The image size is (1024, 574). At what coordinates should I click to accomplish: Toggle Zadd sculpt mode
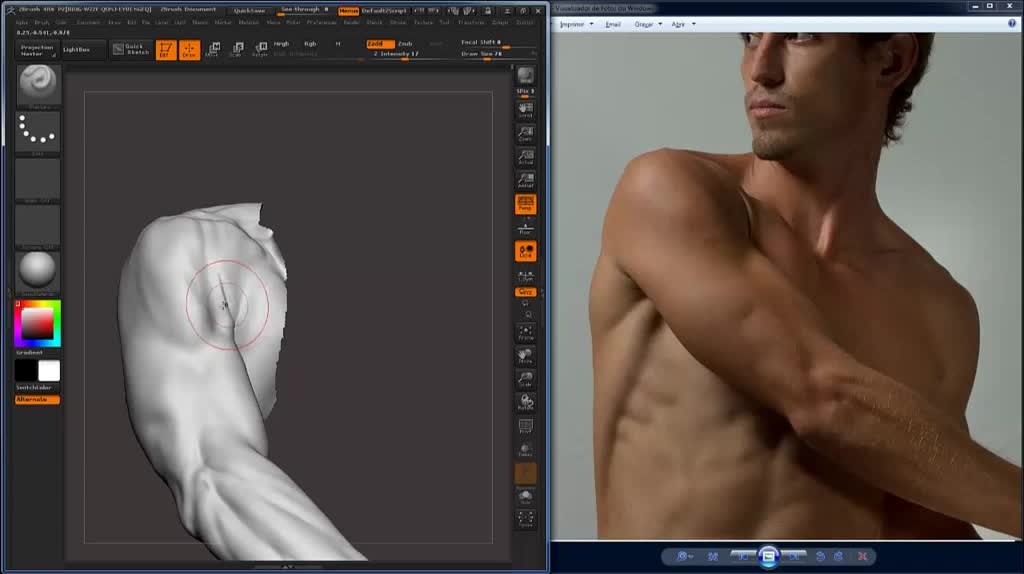379,44
